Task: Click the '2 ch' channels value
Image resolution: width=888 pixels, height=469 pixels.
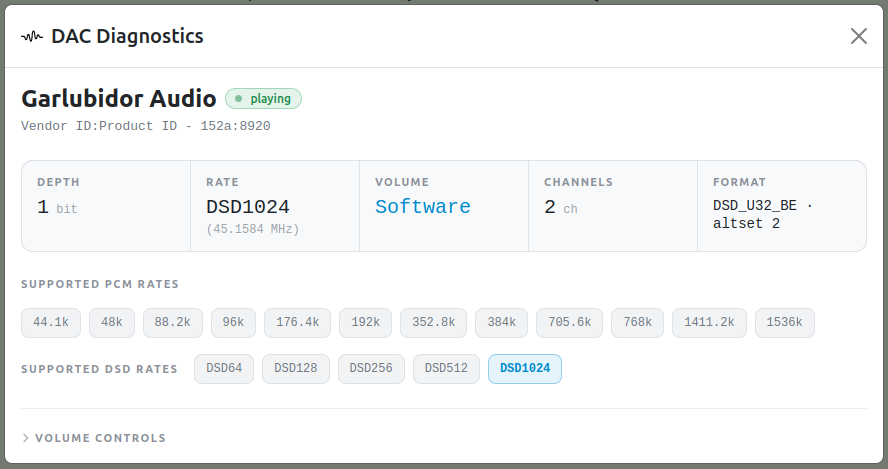Action: [x=561, y=207]
